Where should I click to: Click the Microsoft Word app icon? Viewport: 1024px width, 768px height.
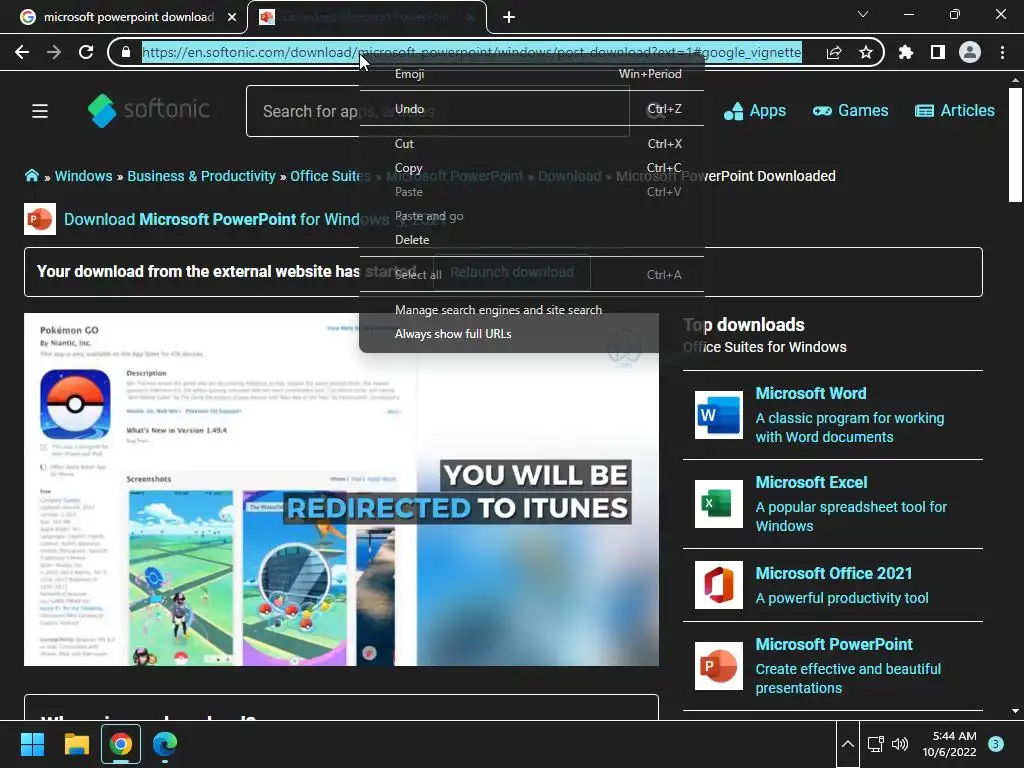(718, 415)
